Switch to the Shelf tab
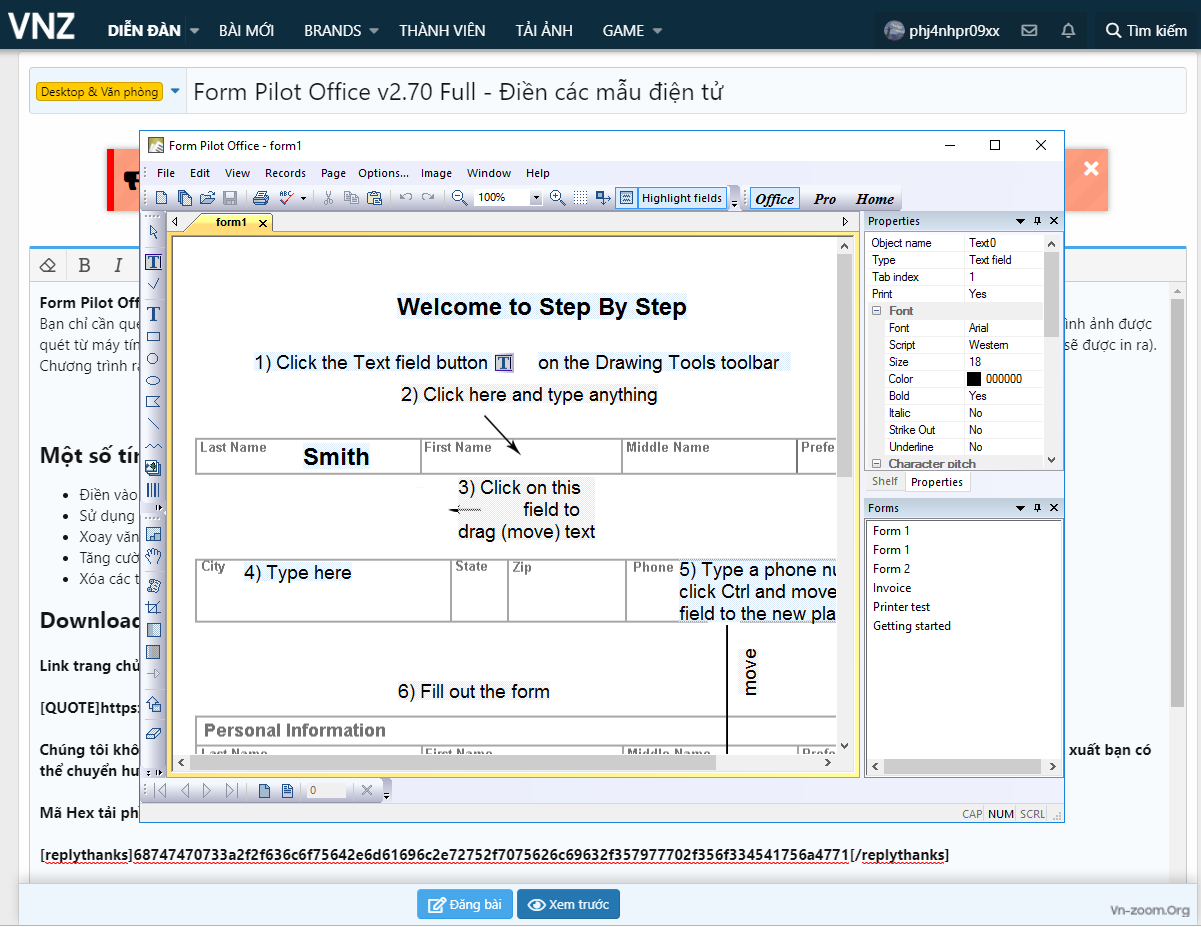 pyautogui.click(x=885, y=482)
